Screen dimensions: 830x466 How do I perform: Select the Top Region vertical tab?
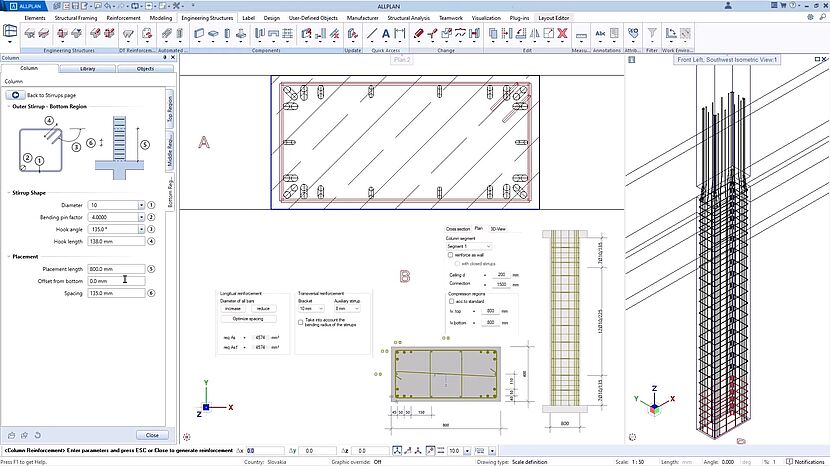point(171,108)
